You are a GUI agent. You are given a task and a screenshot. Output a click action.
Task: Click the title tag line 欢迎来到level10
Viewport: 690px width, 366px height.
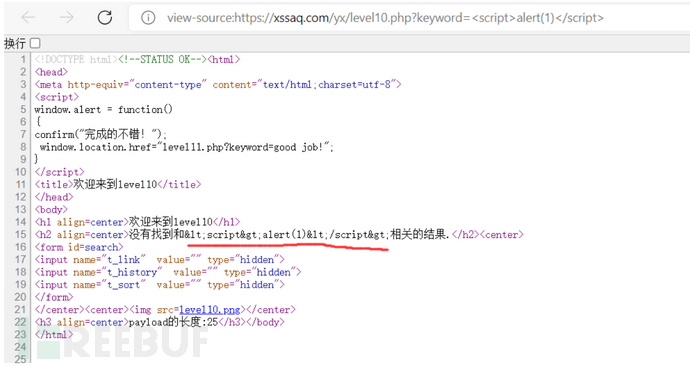(x=118, y=184)
